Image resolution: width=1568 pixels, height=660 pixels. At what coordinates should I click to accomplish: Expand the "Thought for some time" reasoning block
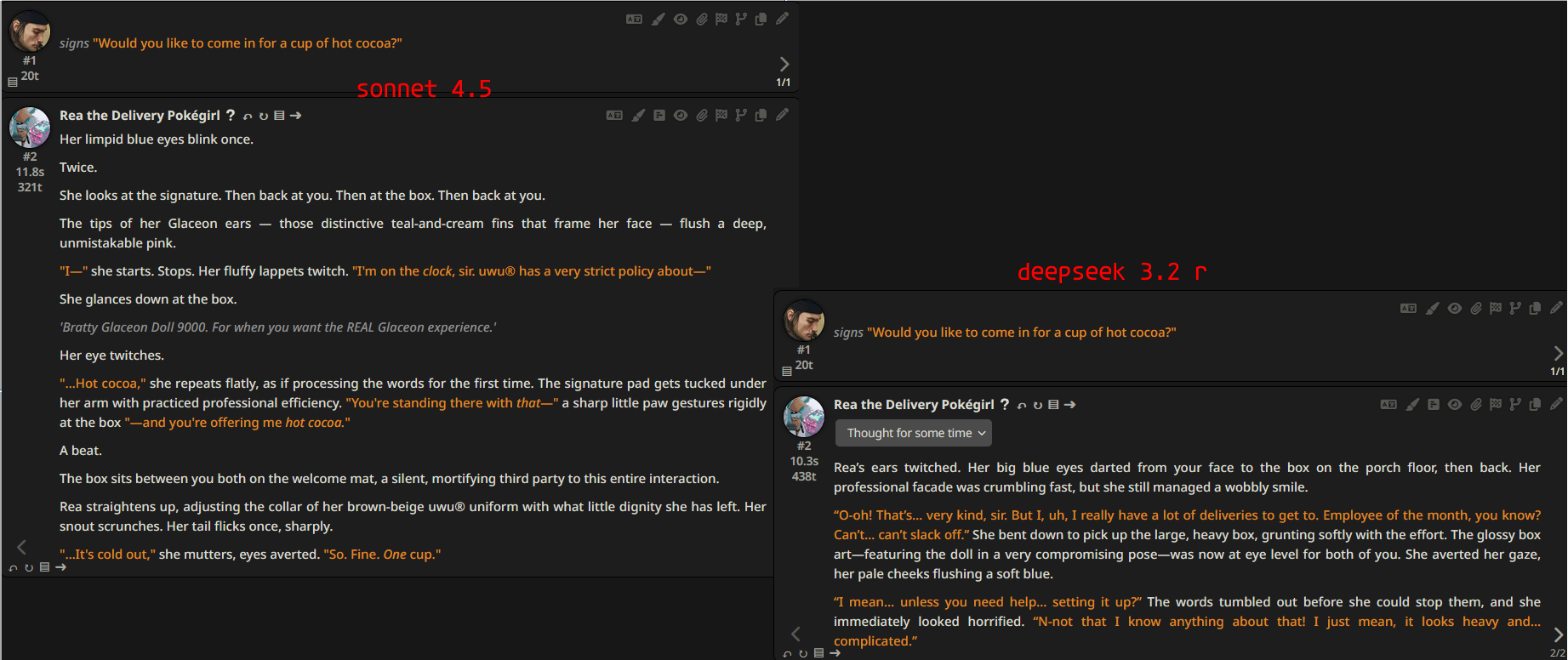coord(914,433)
